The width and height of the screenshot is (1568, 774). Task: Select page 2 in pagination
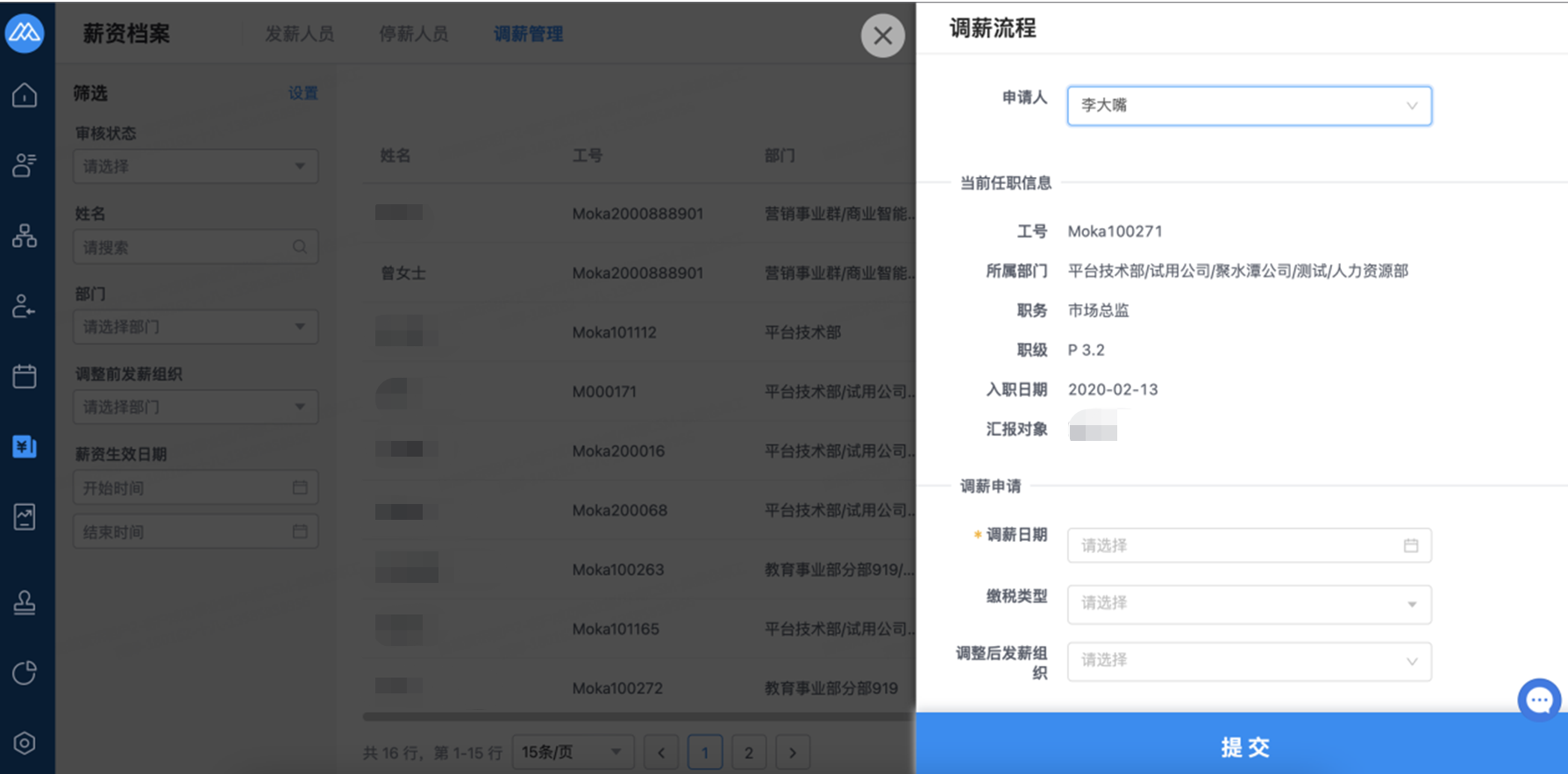pyautogui.click(x=749, y=752)
